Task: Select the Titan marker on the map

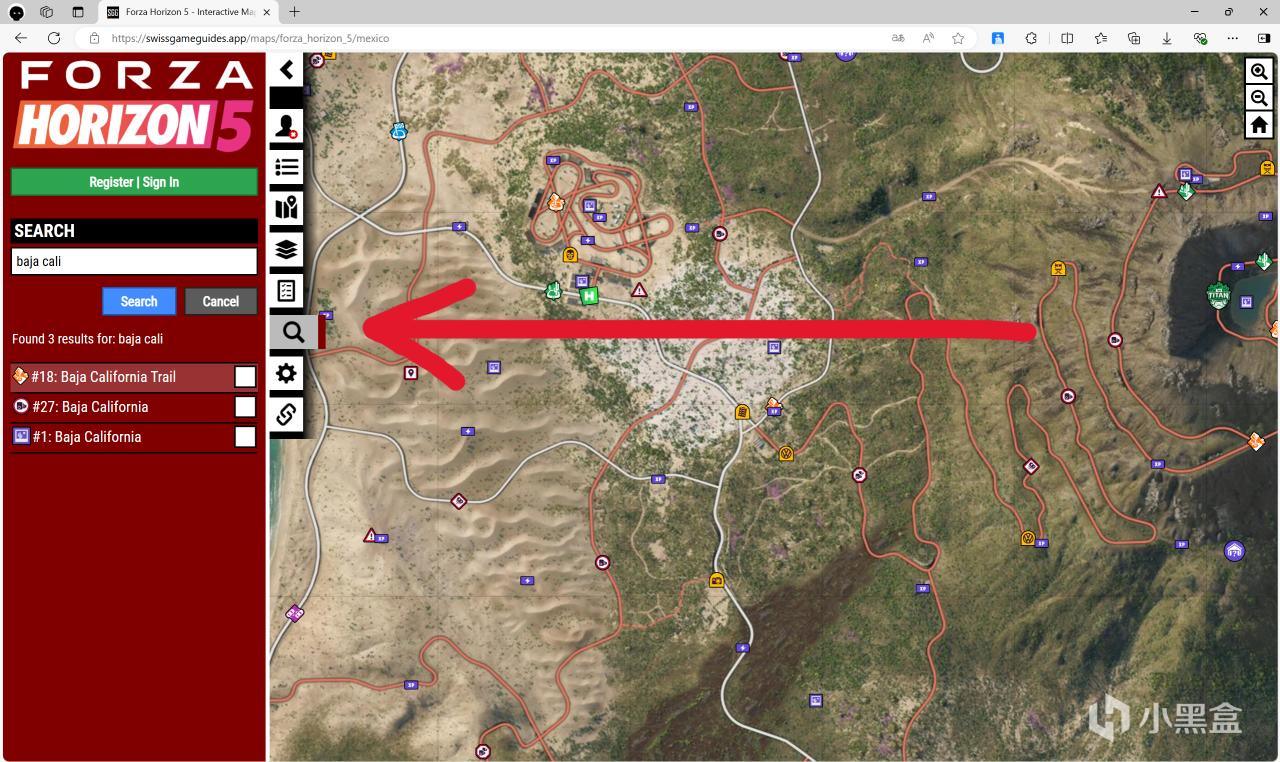Action: pos(1218,296)
